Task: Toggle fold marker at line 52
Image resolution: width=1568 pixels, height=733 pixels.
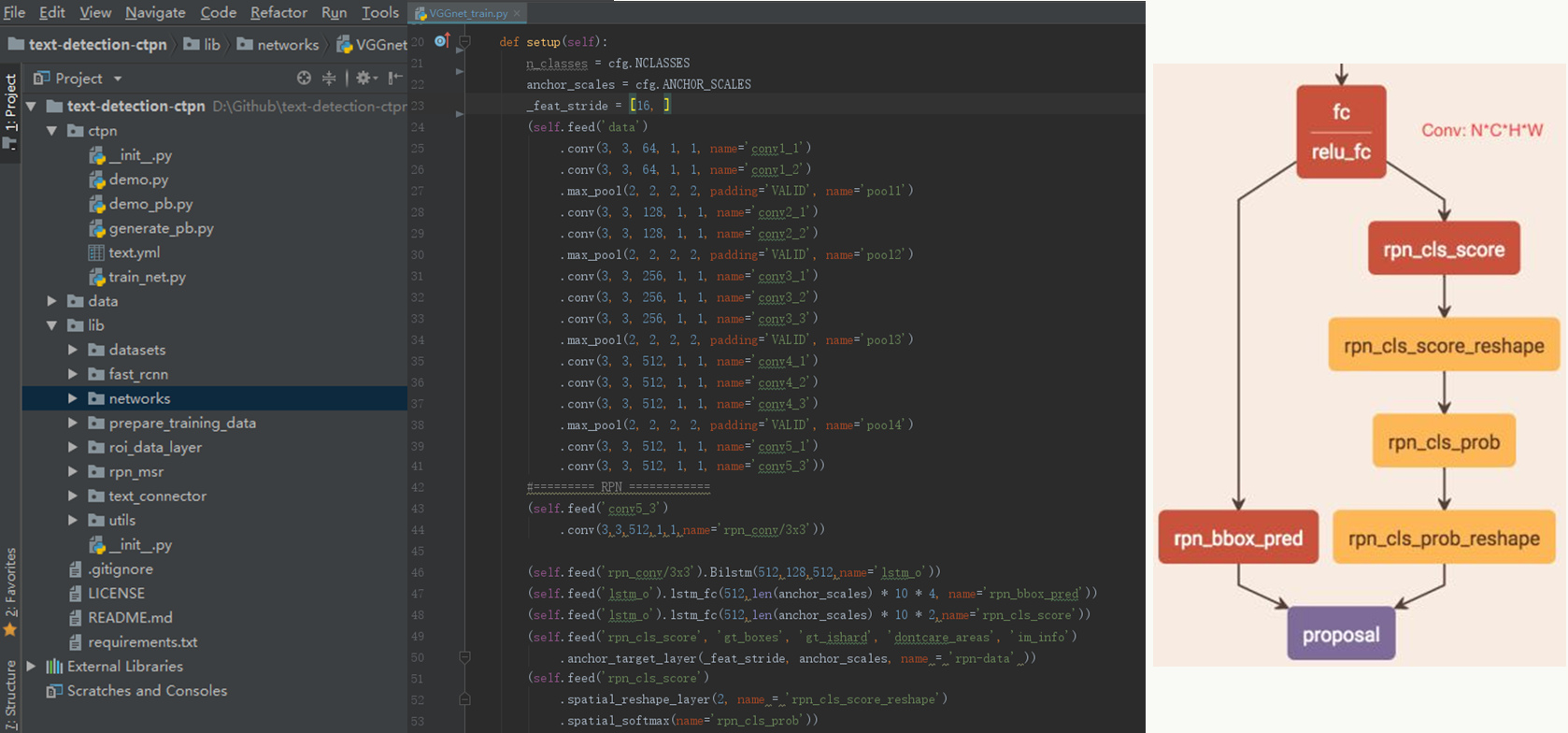Action: pos(464,699)
